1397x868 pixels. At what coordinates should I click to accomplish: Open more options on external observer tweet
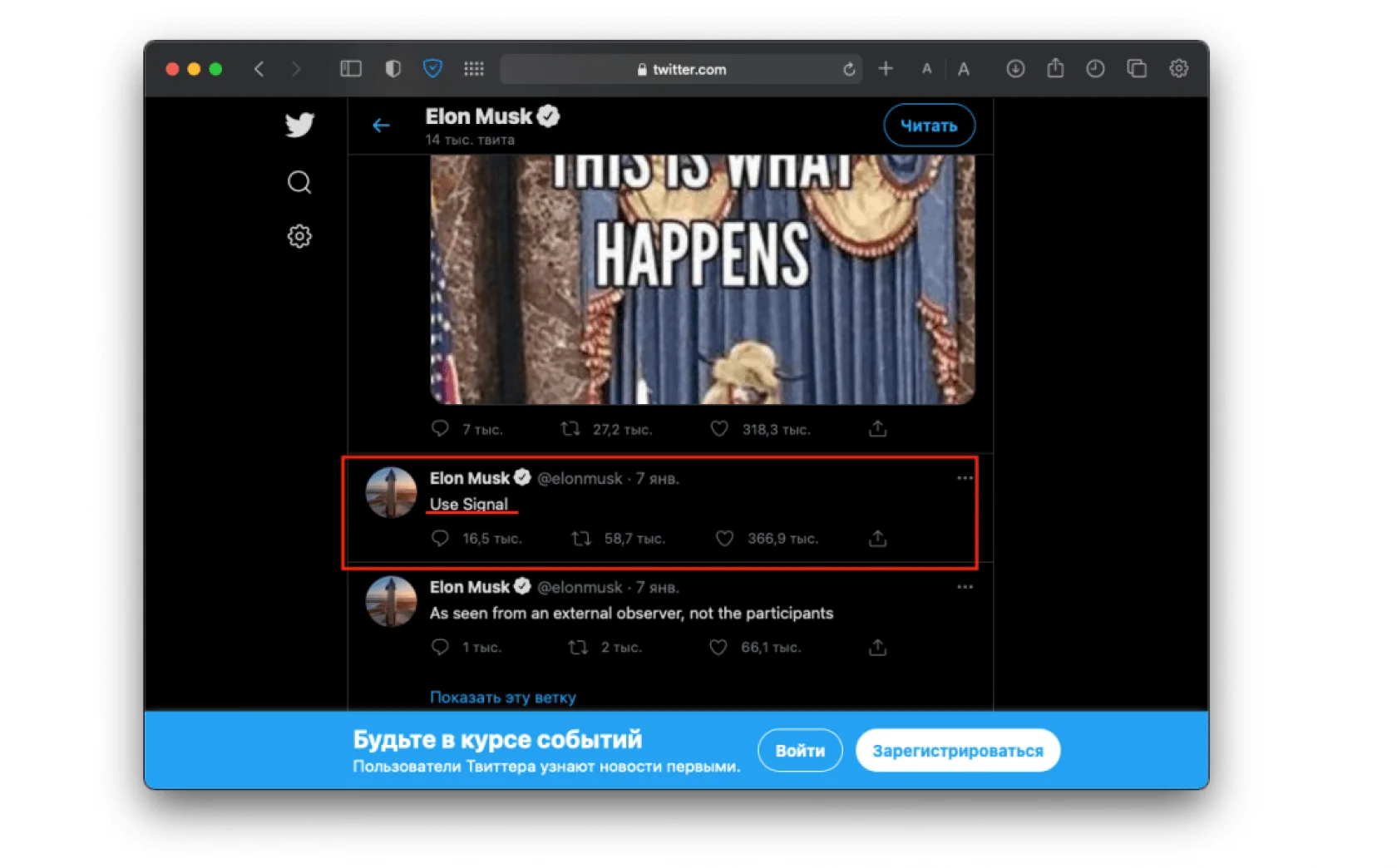pyautogui.click(x=965, y=587)
